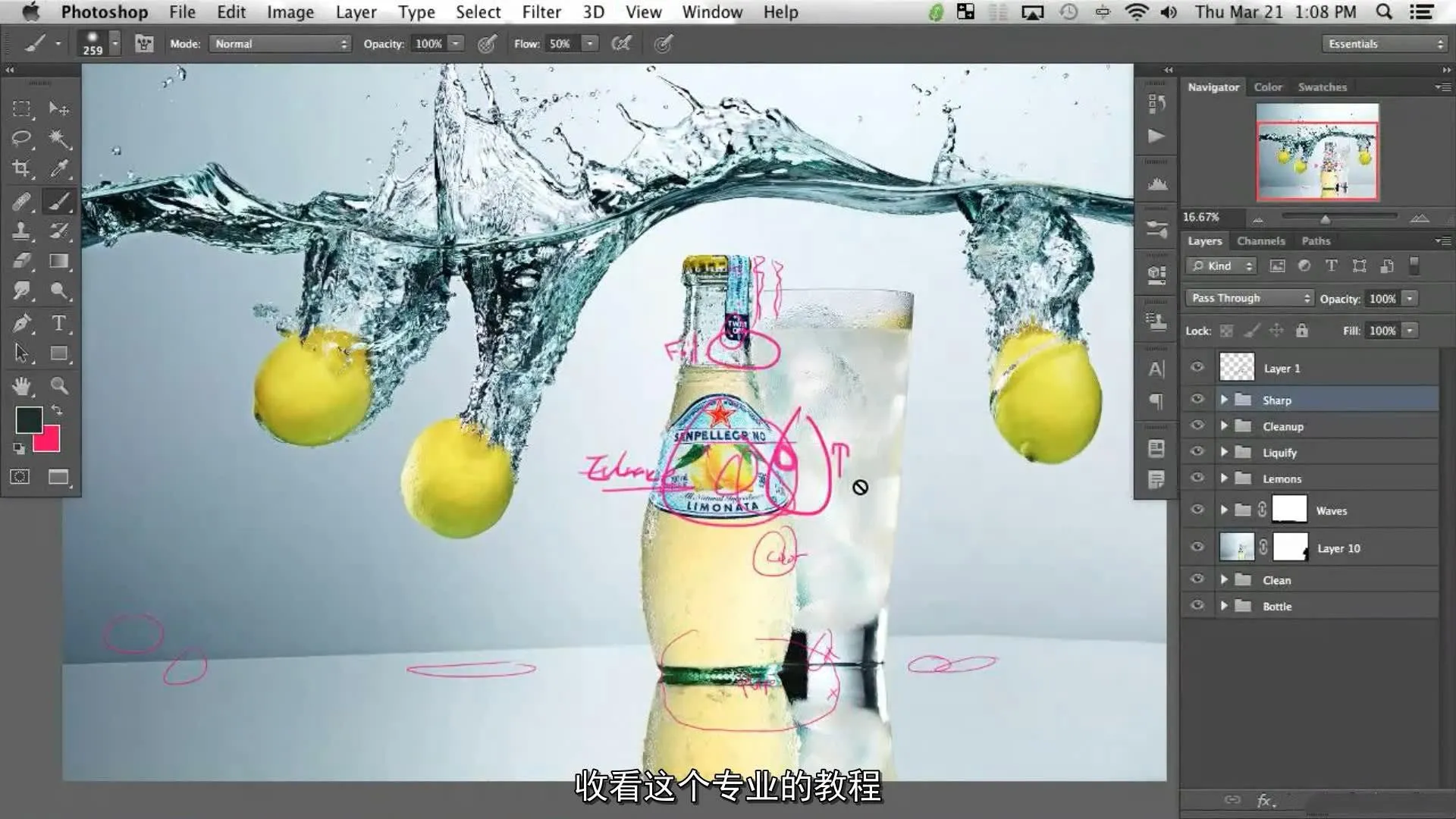
Task: Select the Healing Brush tool
Action: coord(22,202)
